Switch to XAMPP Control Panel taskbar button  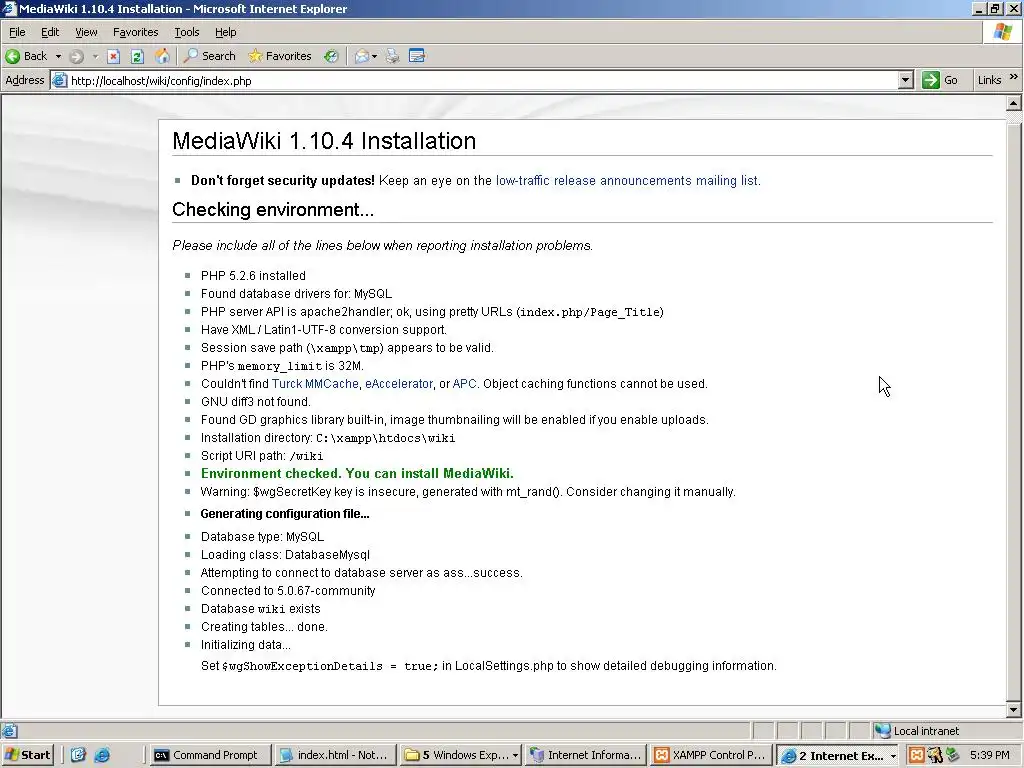712,756
